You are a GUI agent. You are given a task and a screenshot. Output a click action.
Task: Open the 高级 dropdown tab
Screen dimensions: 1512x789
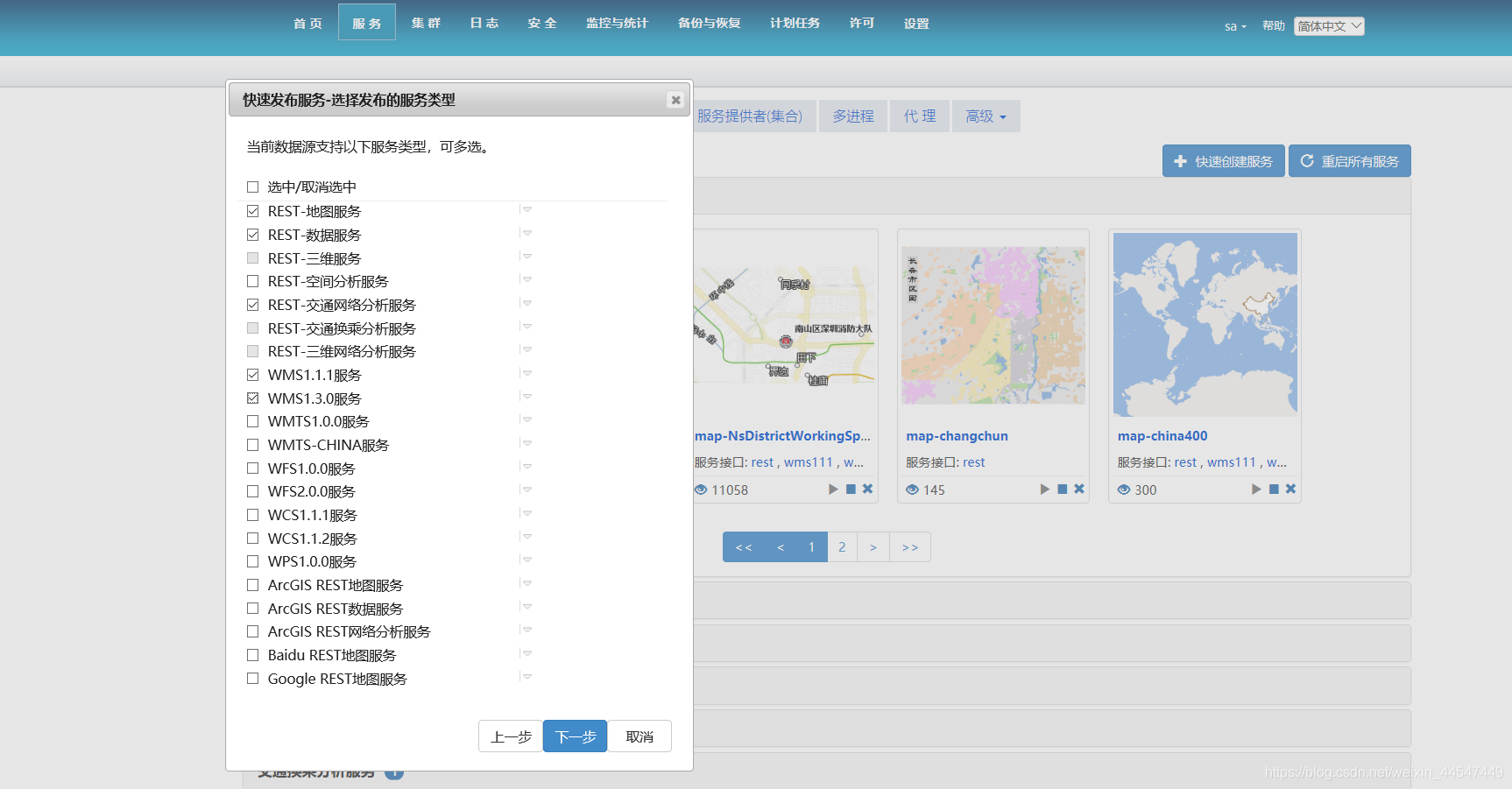[986, 116]
